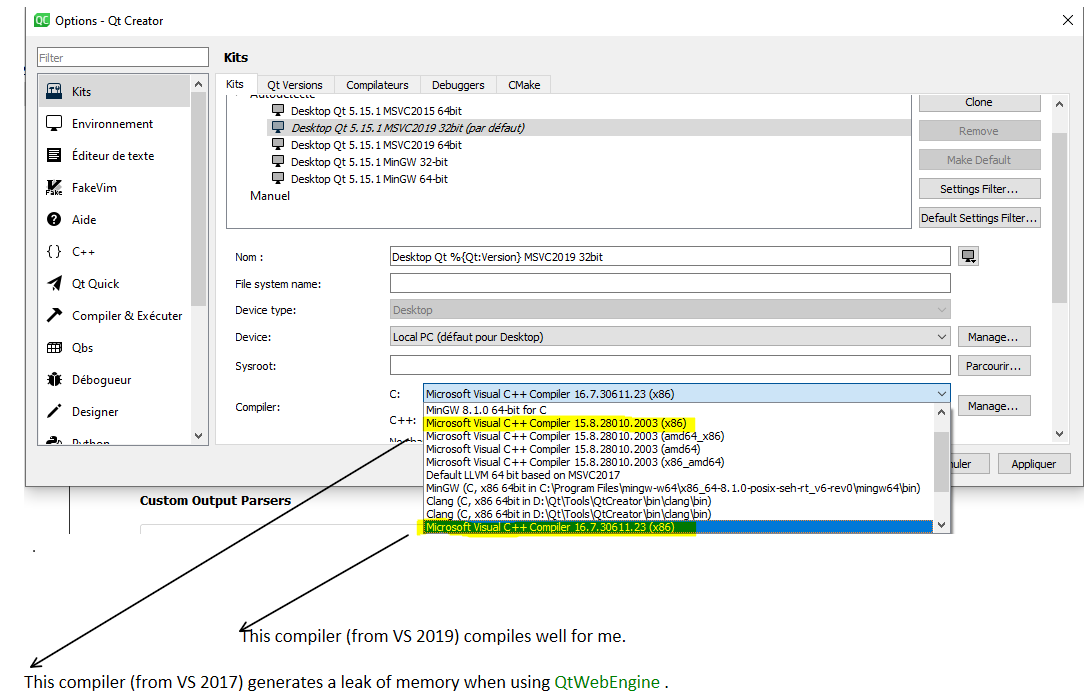Close the Options dialog
This screenshot has width=1084, height=692.
coord(1067,20)
